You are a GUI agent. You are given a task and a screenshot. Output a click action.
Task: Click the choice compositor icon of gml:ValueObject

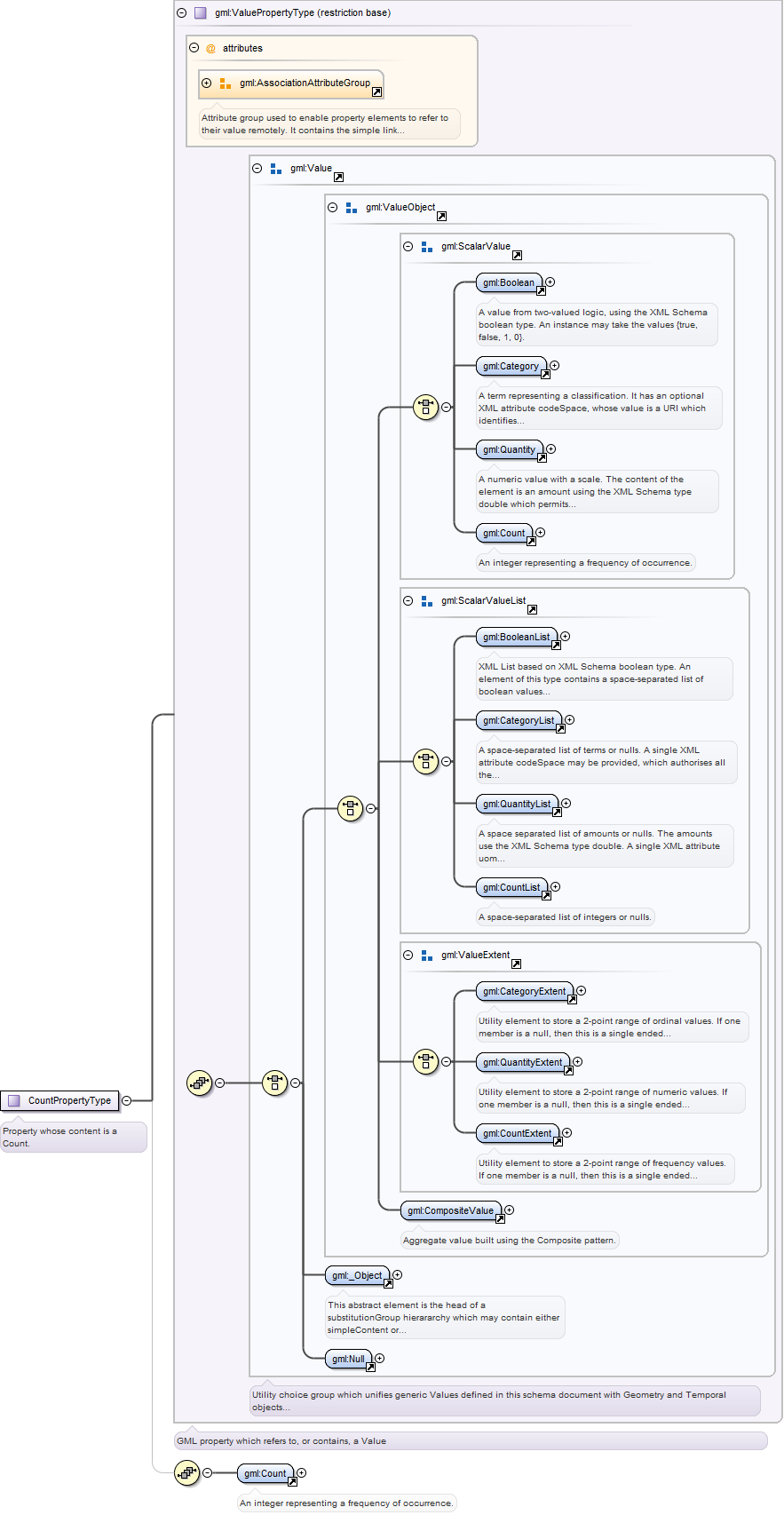tap(351, 808)
